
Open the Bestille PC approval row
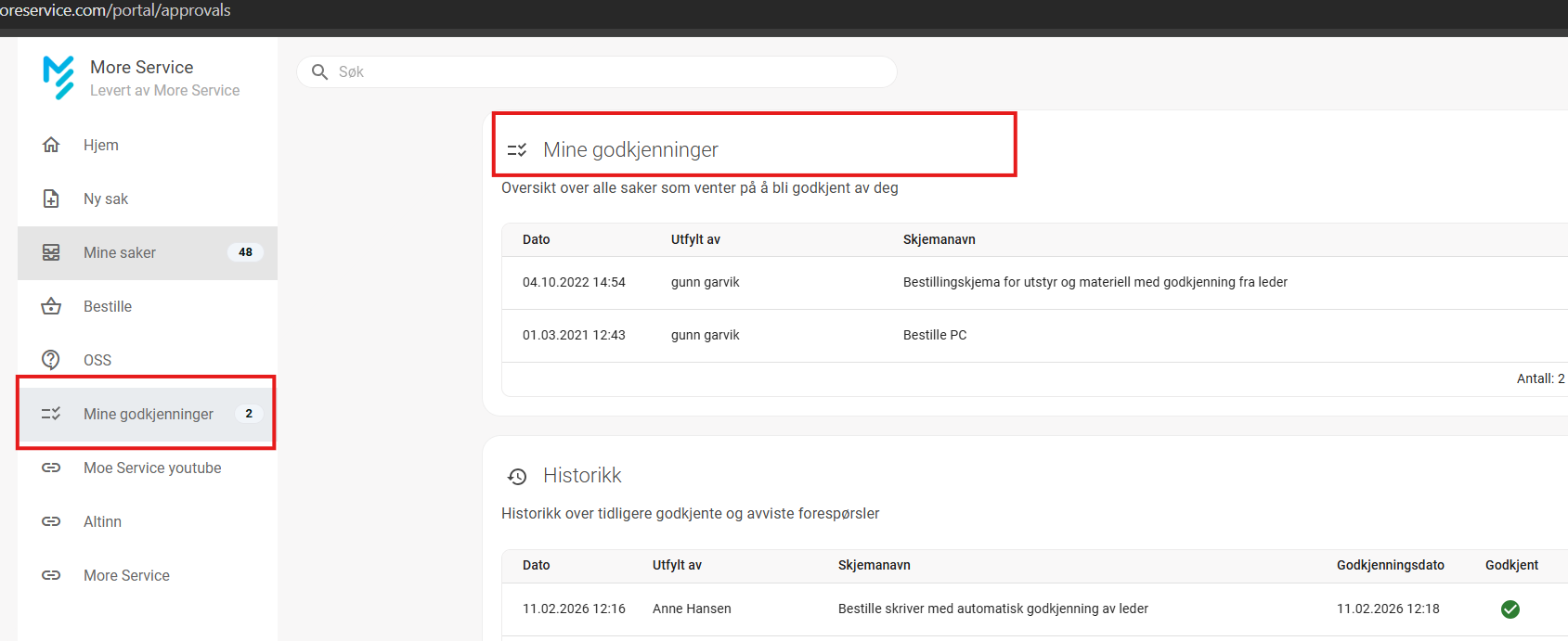(x=934, y=335)
